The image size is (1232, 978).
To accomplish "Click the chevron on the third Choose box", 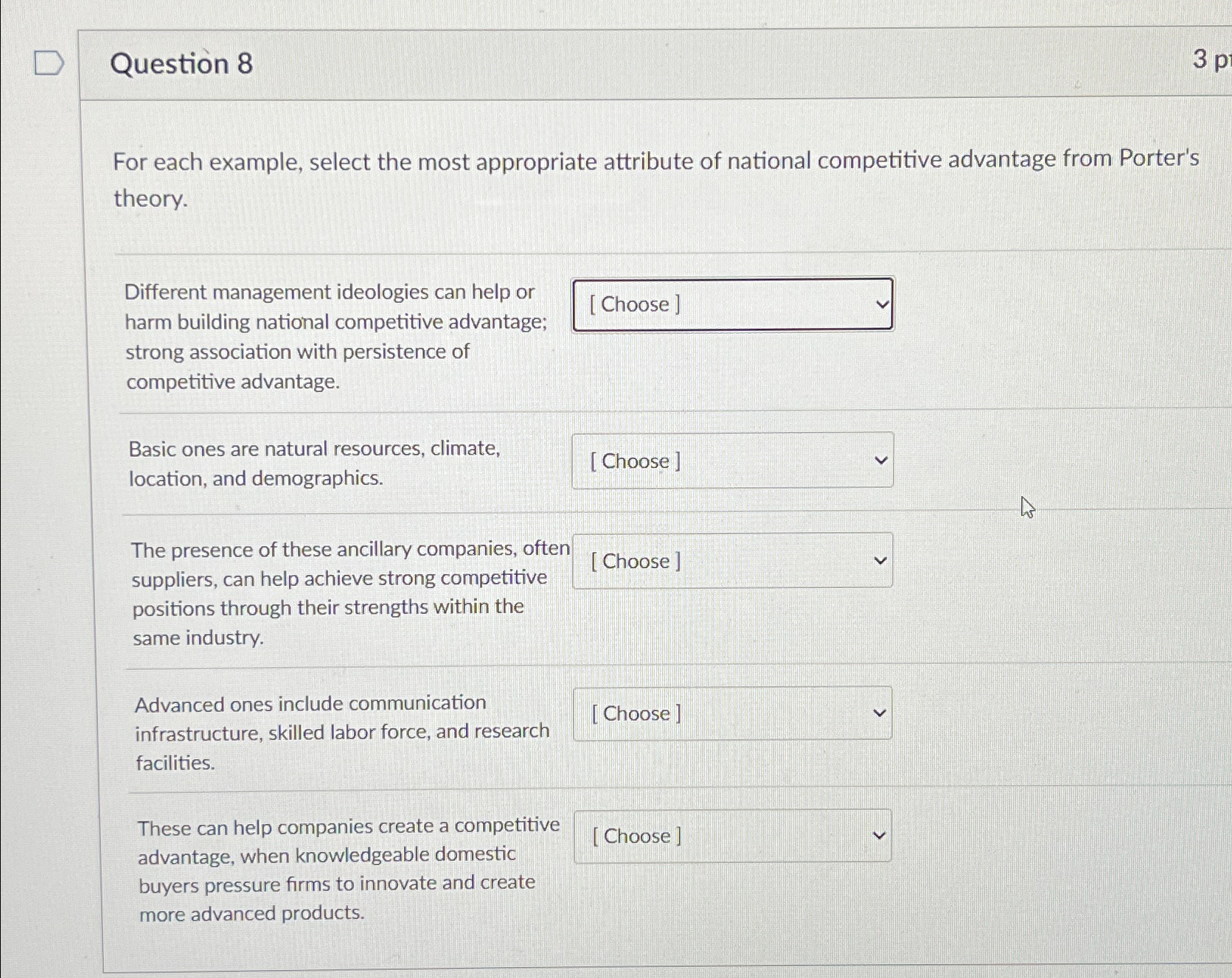I will pos(879,561).
